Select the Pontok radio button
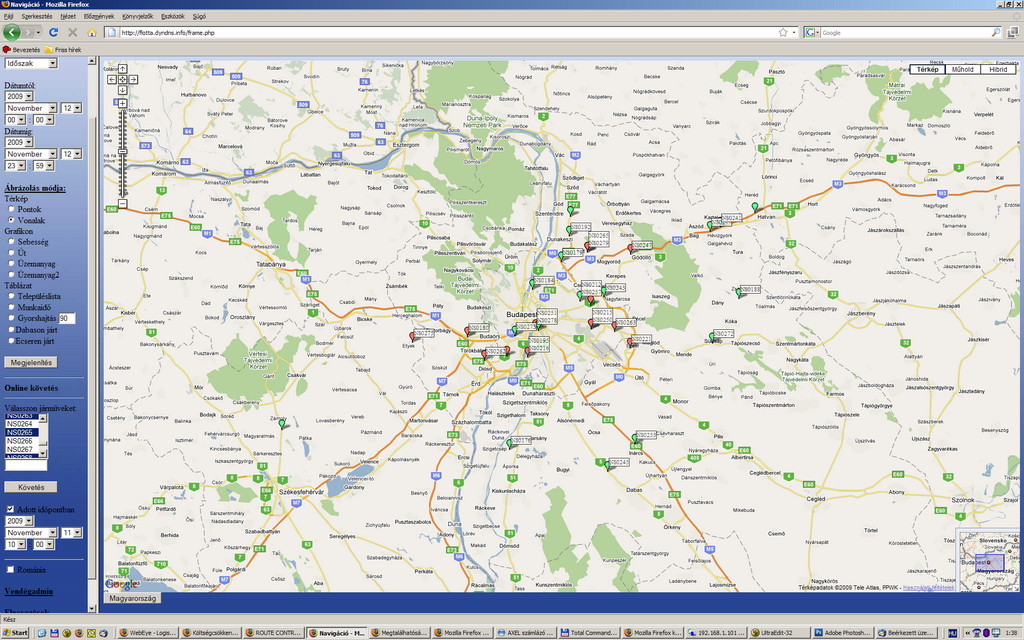This screenshot has width=1024, height=640. [10, 209]
